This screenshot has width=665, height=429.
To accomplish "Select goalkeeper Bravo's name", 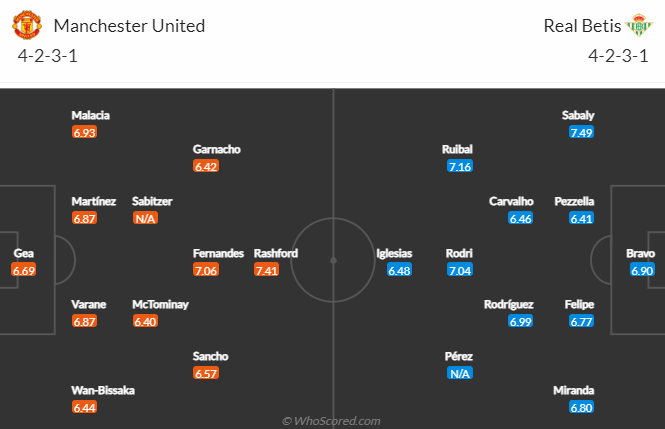I will (640, 253).
